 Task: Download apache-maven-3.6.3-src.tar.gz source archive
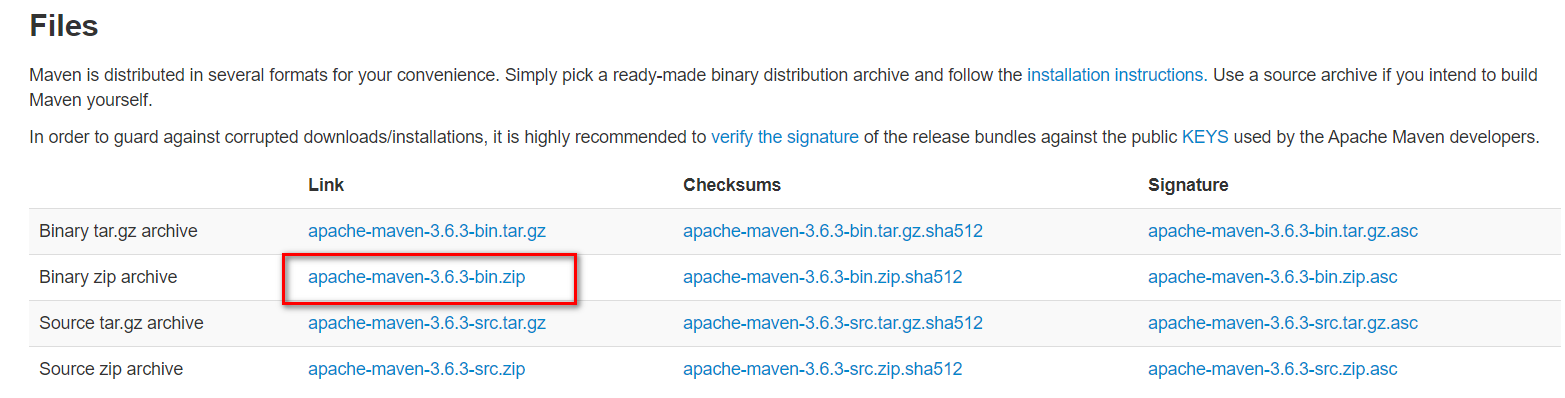pyautogui.click(x=427, y=323)
